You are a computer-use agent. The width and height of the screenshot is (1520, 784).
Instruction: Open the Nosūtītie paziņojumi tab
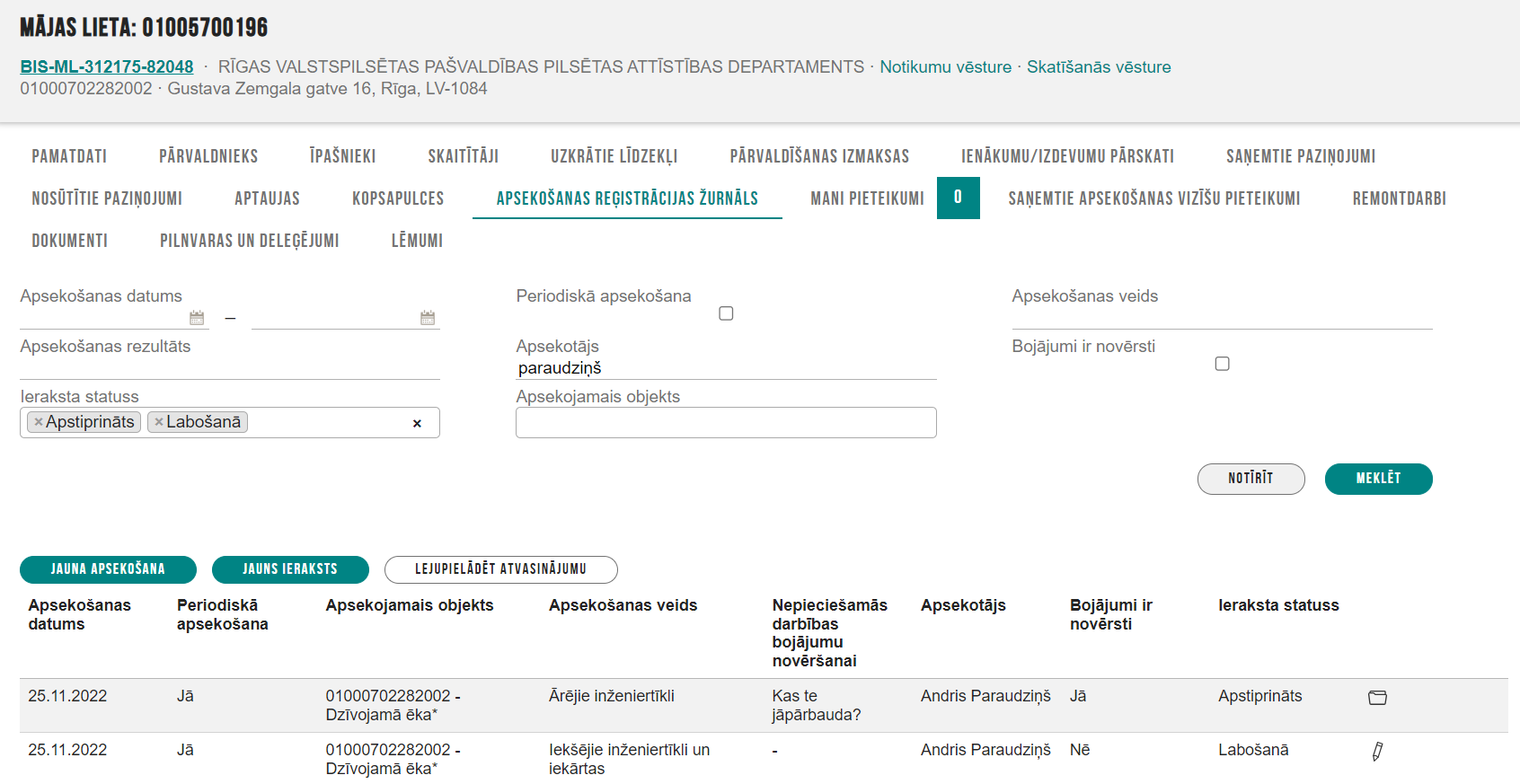[107, 198]
